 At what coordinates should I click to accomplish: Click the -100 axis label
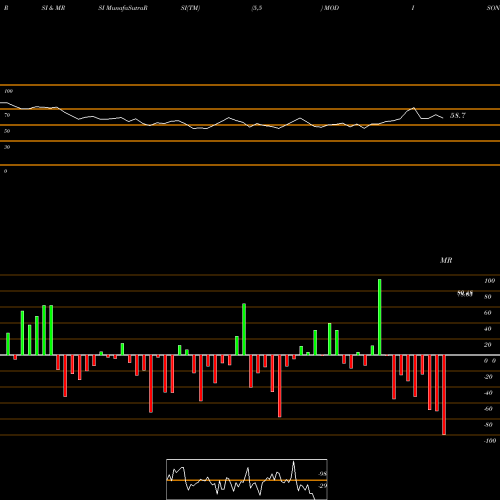click(x=490, y=441)
